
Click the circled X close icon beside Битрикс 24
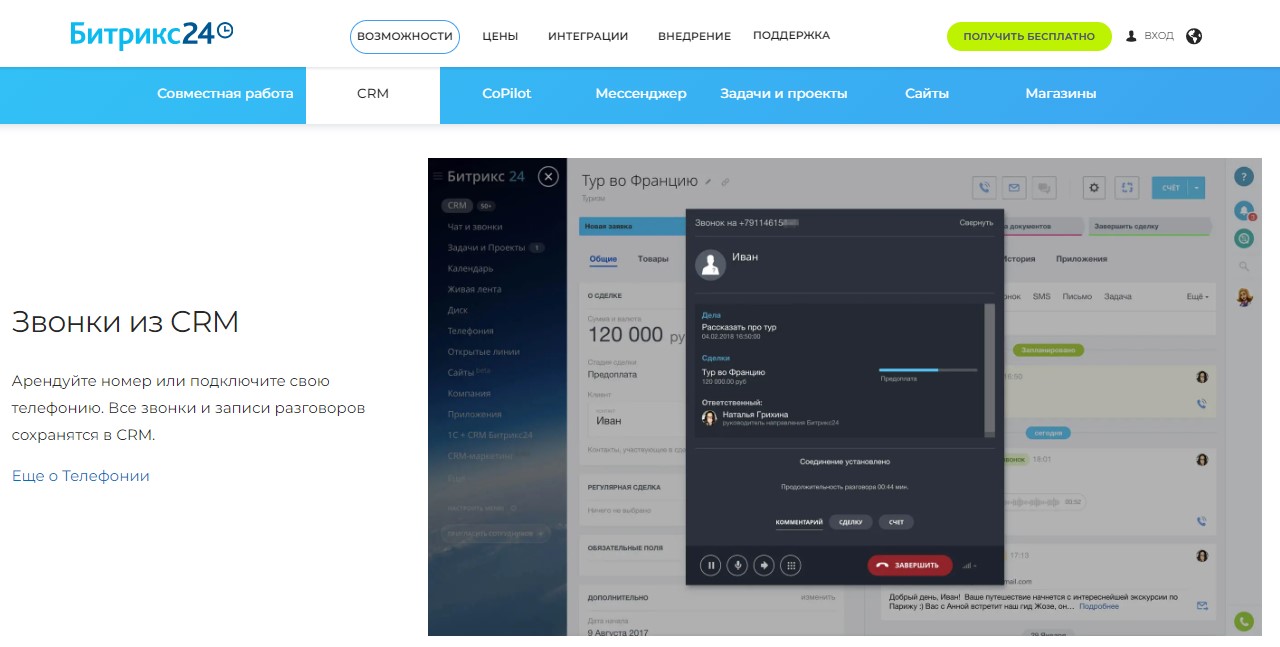548,177
